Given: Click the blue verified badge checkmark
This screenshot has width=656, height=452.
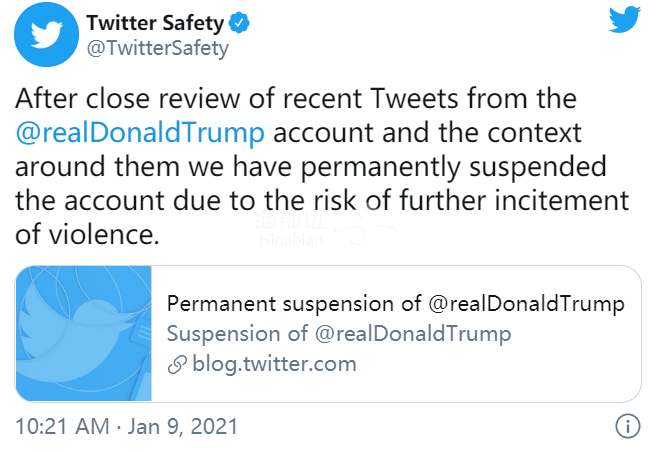Looking at the screenshot, I should tap(239, 23).
